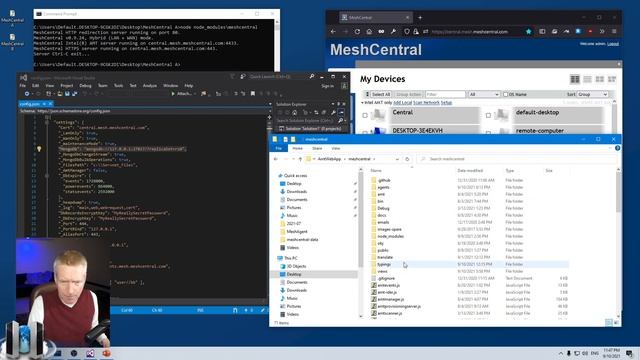This screenshot has width=640, height=360.
Task: Open the Visual Studio Project menu
Action: [x=67, y=86]
